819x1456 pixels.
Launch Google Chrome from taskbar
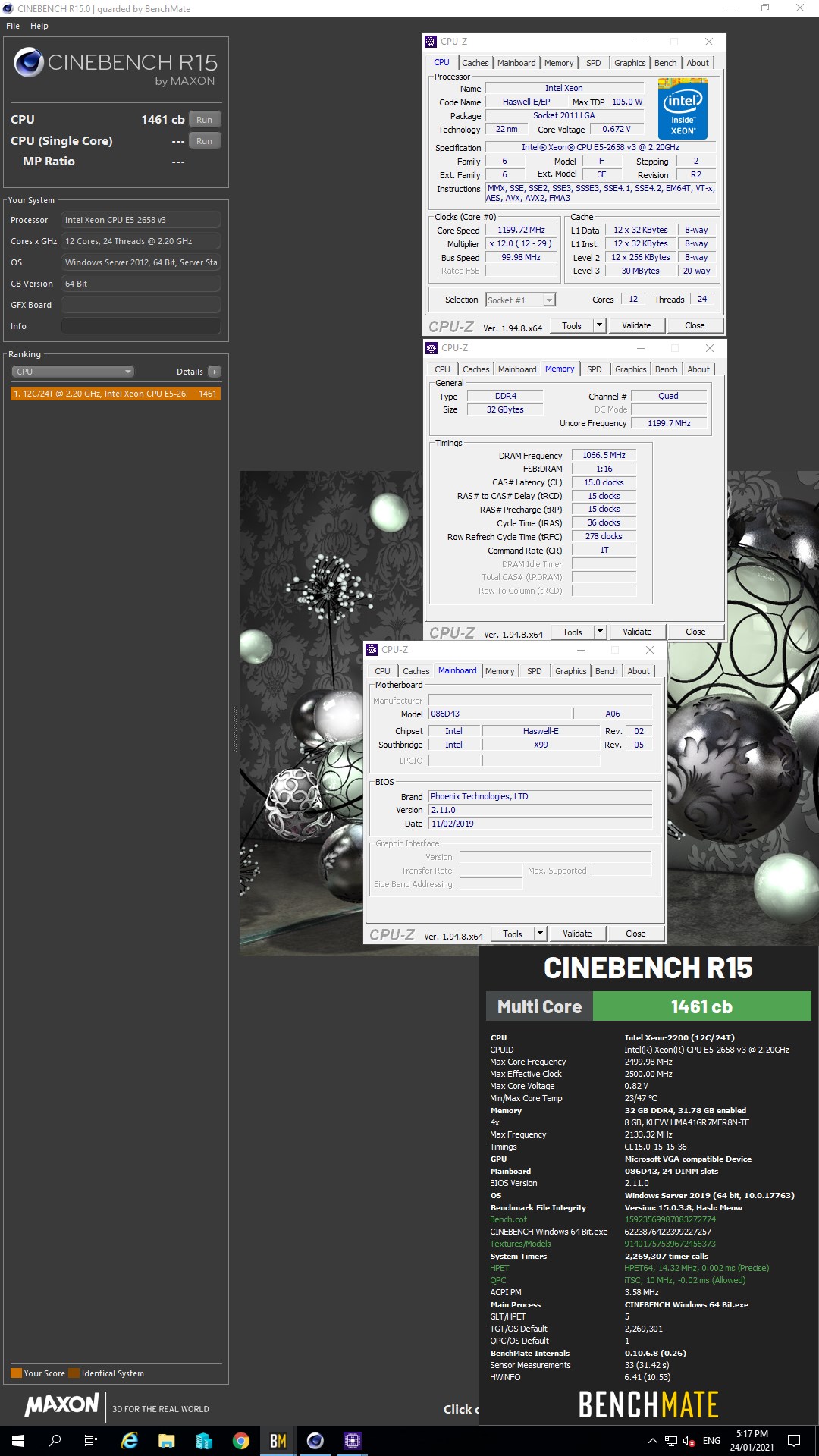click(x=241, y=1441)
